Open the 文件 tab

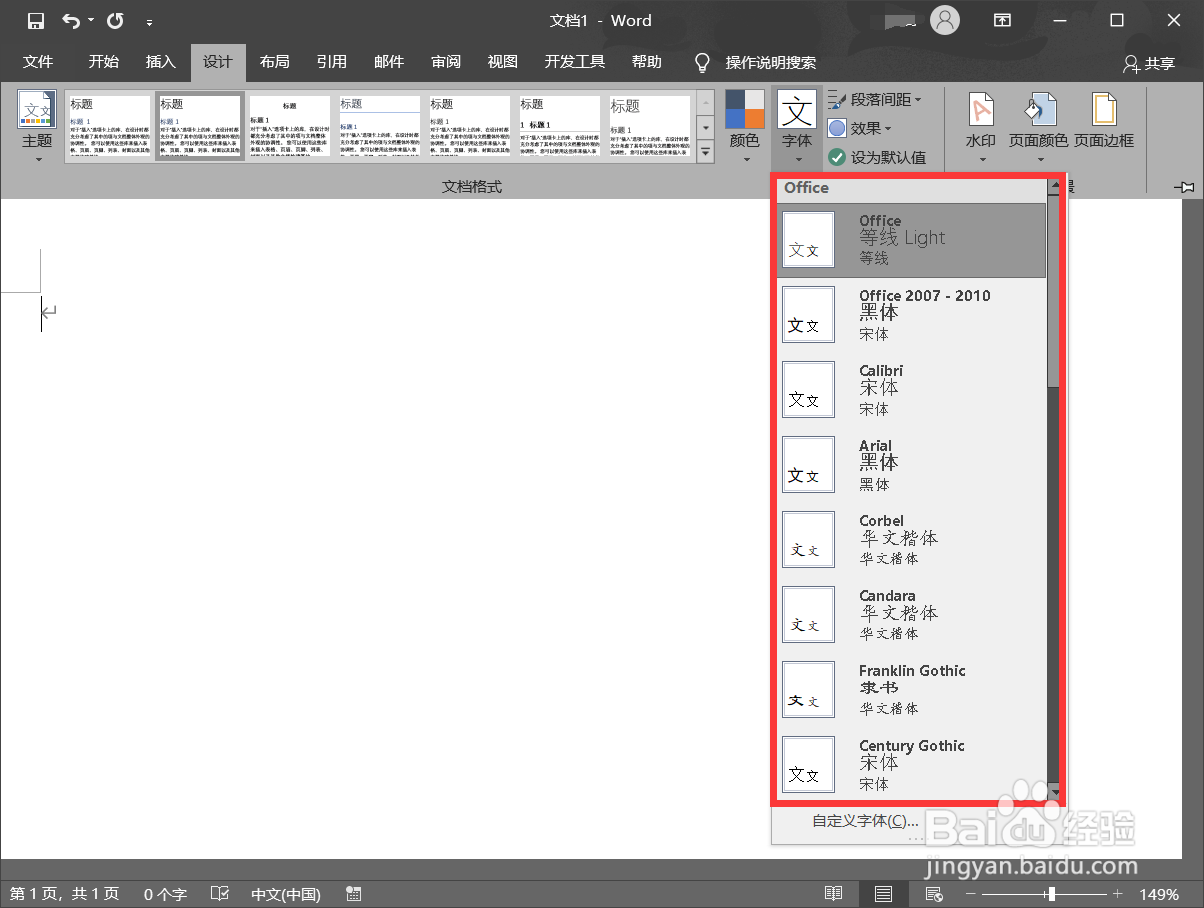38,62
